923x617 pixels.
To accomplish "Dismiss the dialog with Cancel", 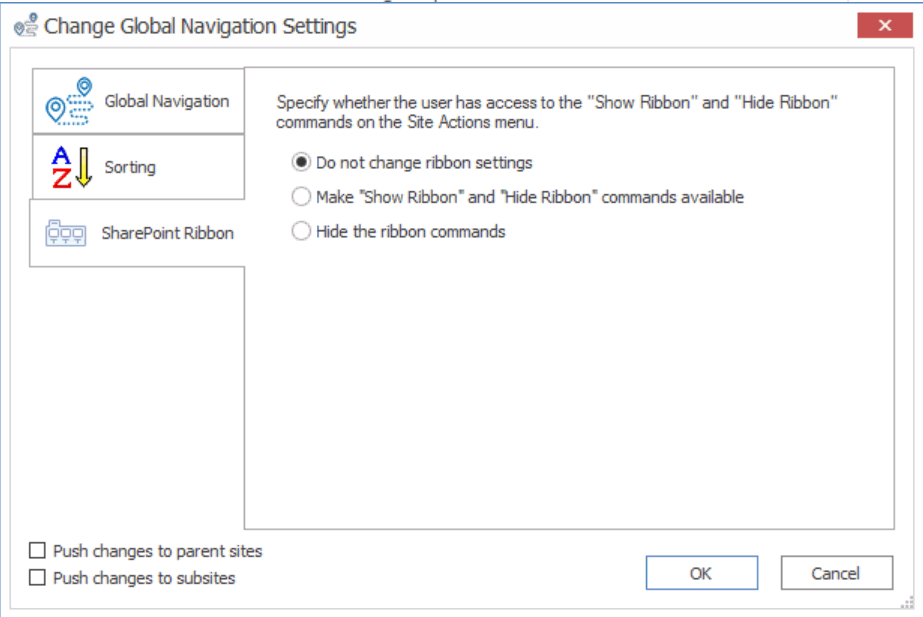I will coord(837,572).
